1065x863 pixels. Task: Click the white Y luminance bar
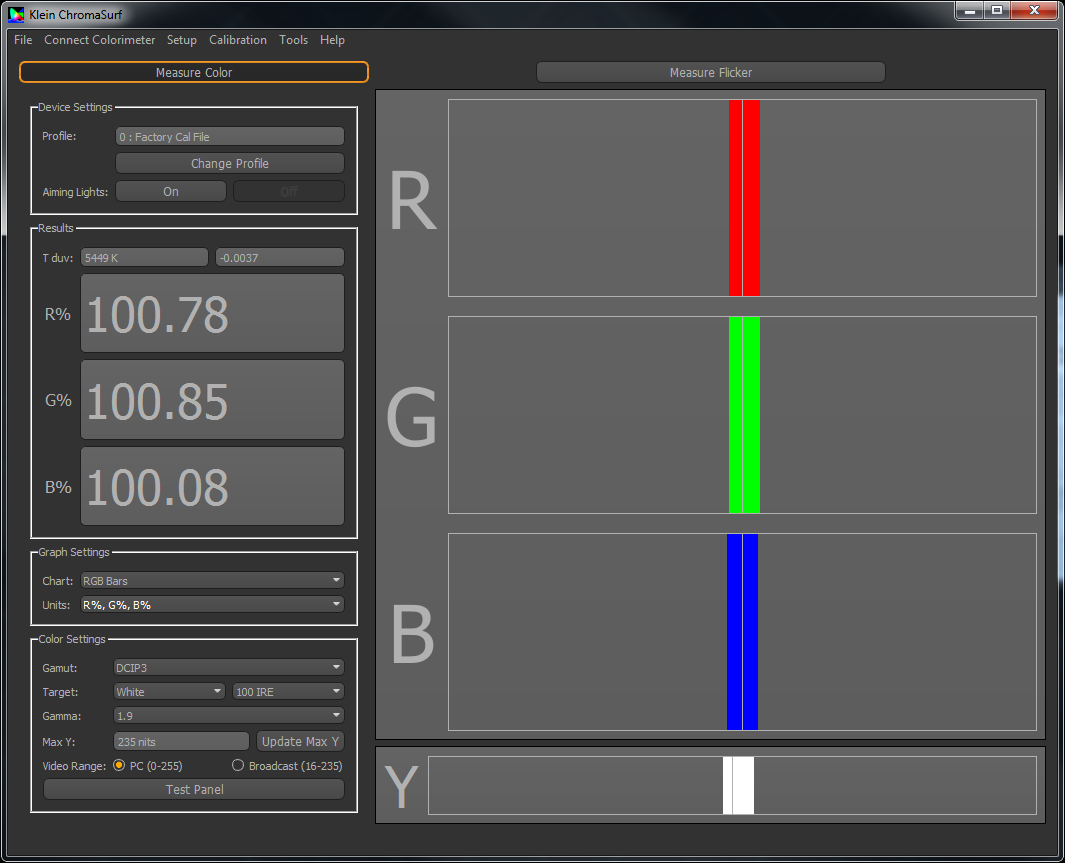pyautogui.click(x=738, y=786)
